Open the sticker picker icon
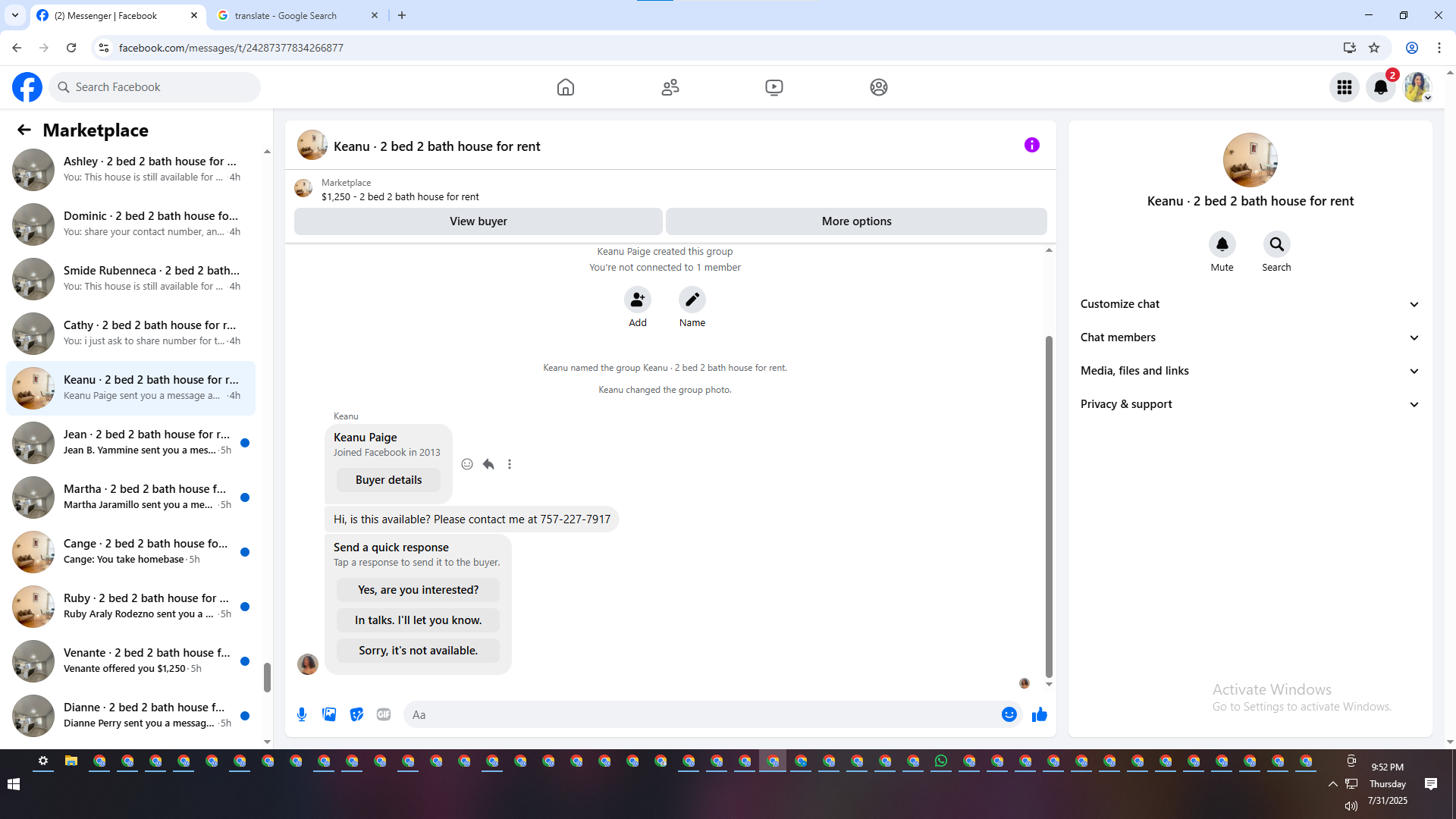Viewport: 1456px width, 819px height. 356,714
